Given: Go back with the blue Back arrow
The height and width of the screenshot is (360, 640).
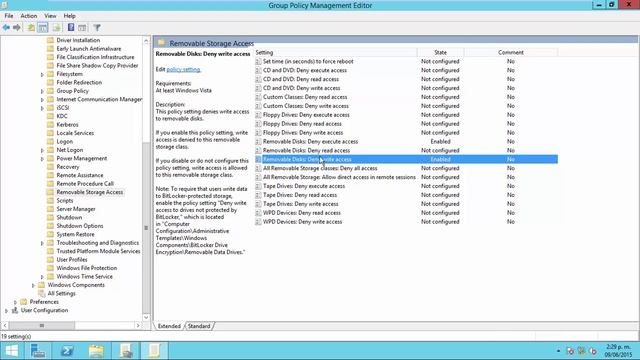Looking at the screenshot, I should pyautogui.click(x=6, y=28).
